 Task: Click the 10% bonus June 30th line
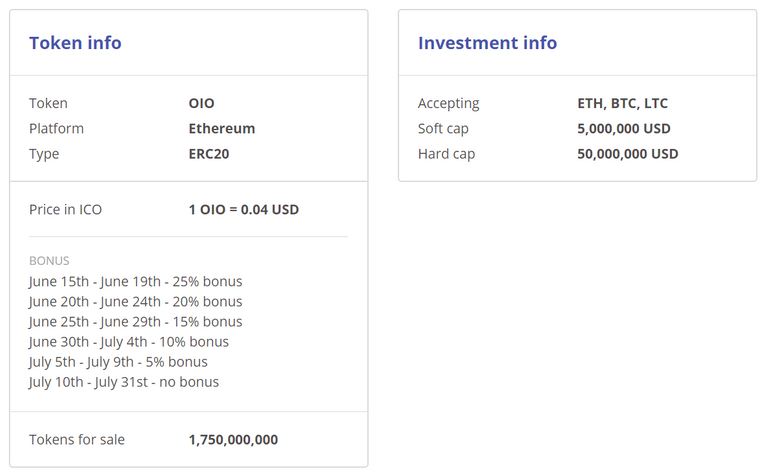click(129, 342)
